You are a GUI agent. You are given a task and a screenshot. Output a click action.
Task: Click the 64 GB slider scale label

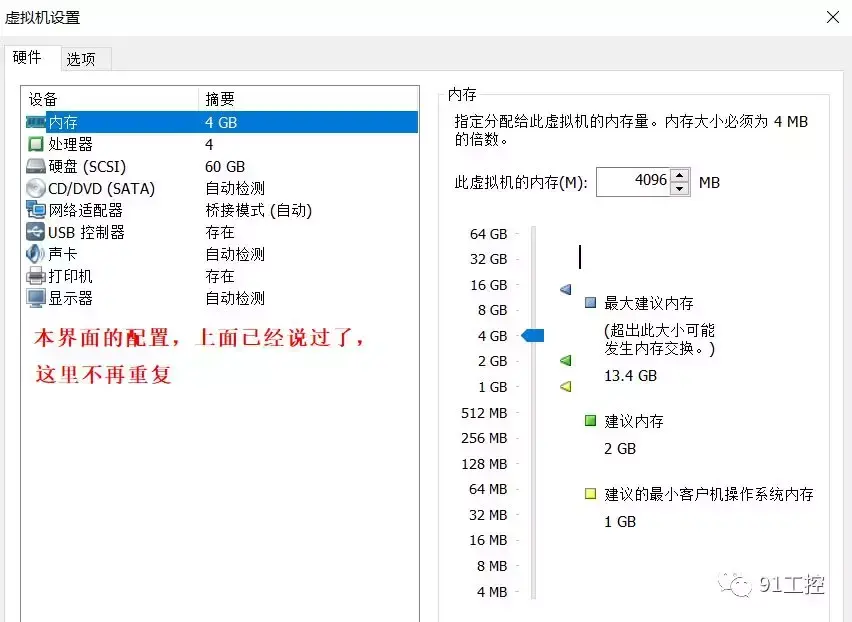[x=488, y=234]
